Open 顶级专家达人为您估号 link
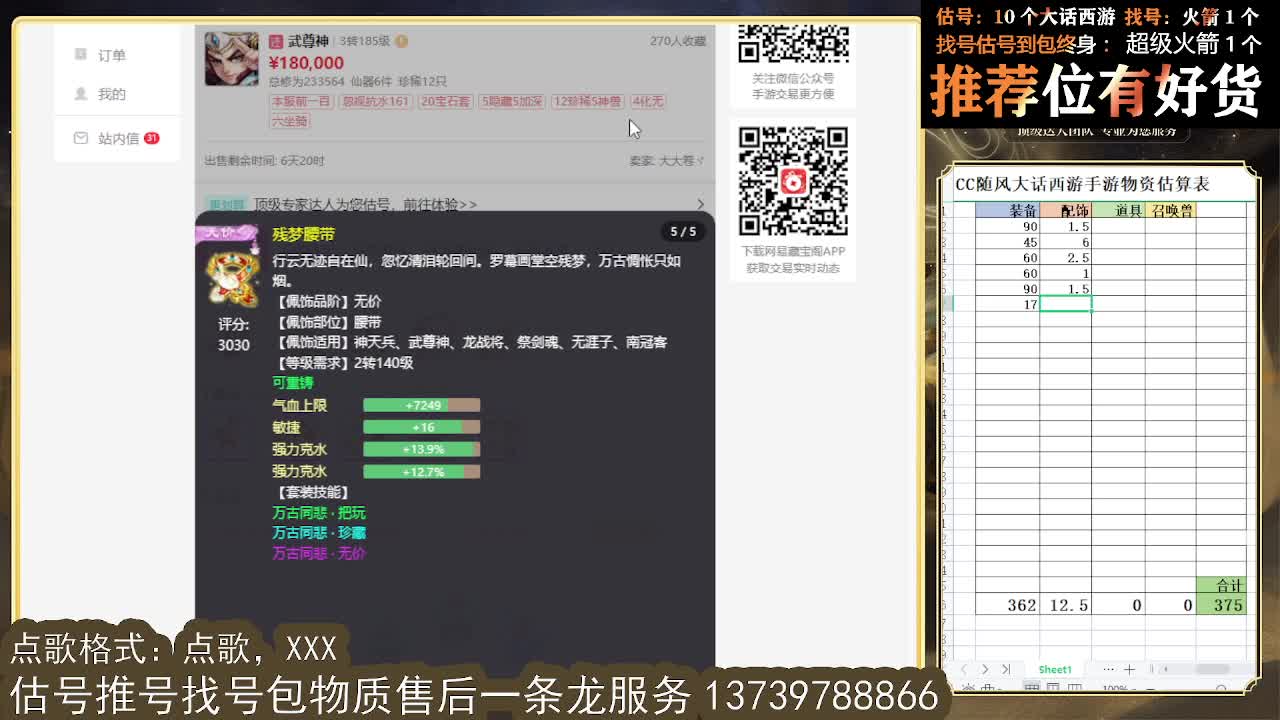1280x720 pixels. click(x=365, y=204)
